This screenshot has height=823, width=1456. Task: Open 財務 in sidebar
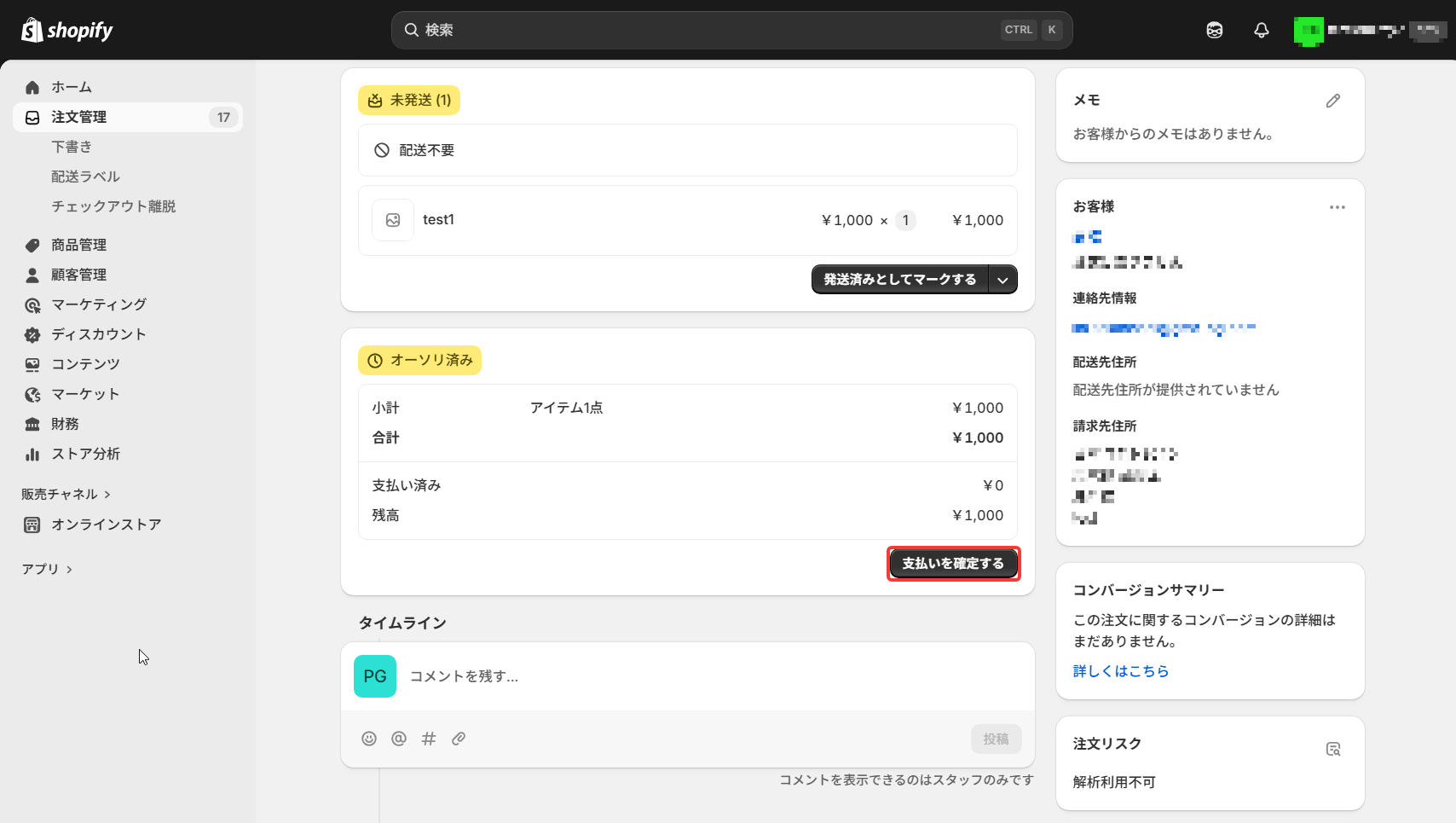128,424
